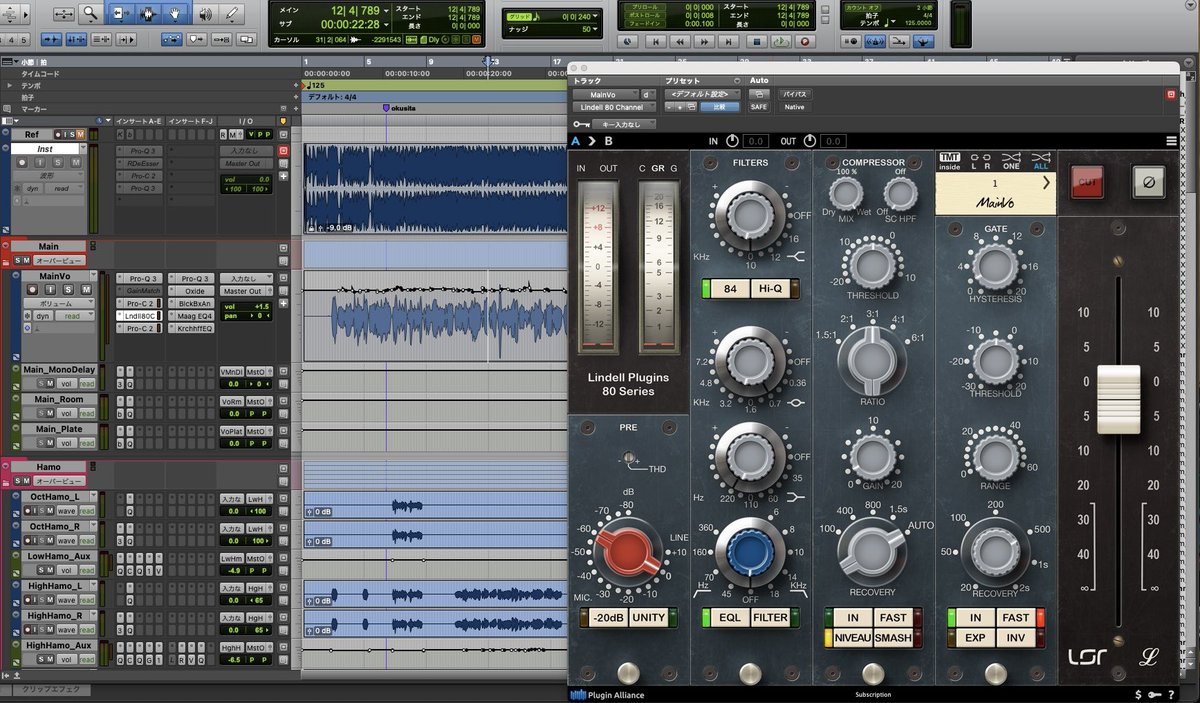This screenshot has height=703, width=1200.
Task: Click the plugin Bypass button
Action: pos(795,94)
